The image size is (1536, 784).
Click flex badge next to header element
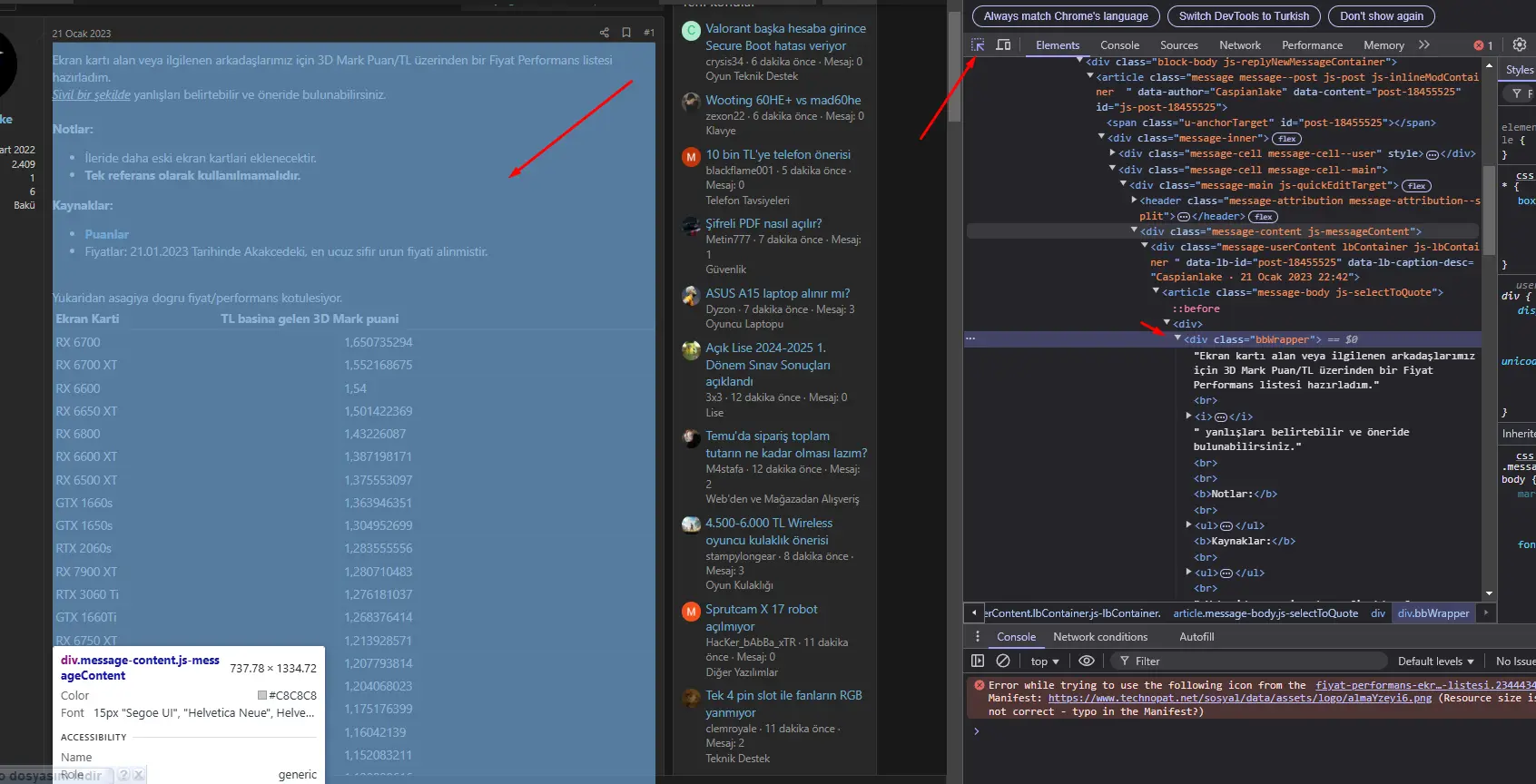(1263, 217)
